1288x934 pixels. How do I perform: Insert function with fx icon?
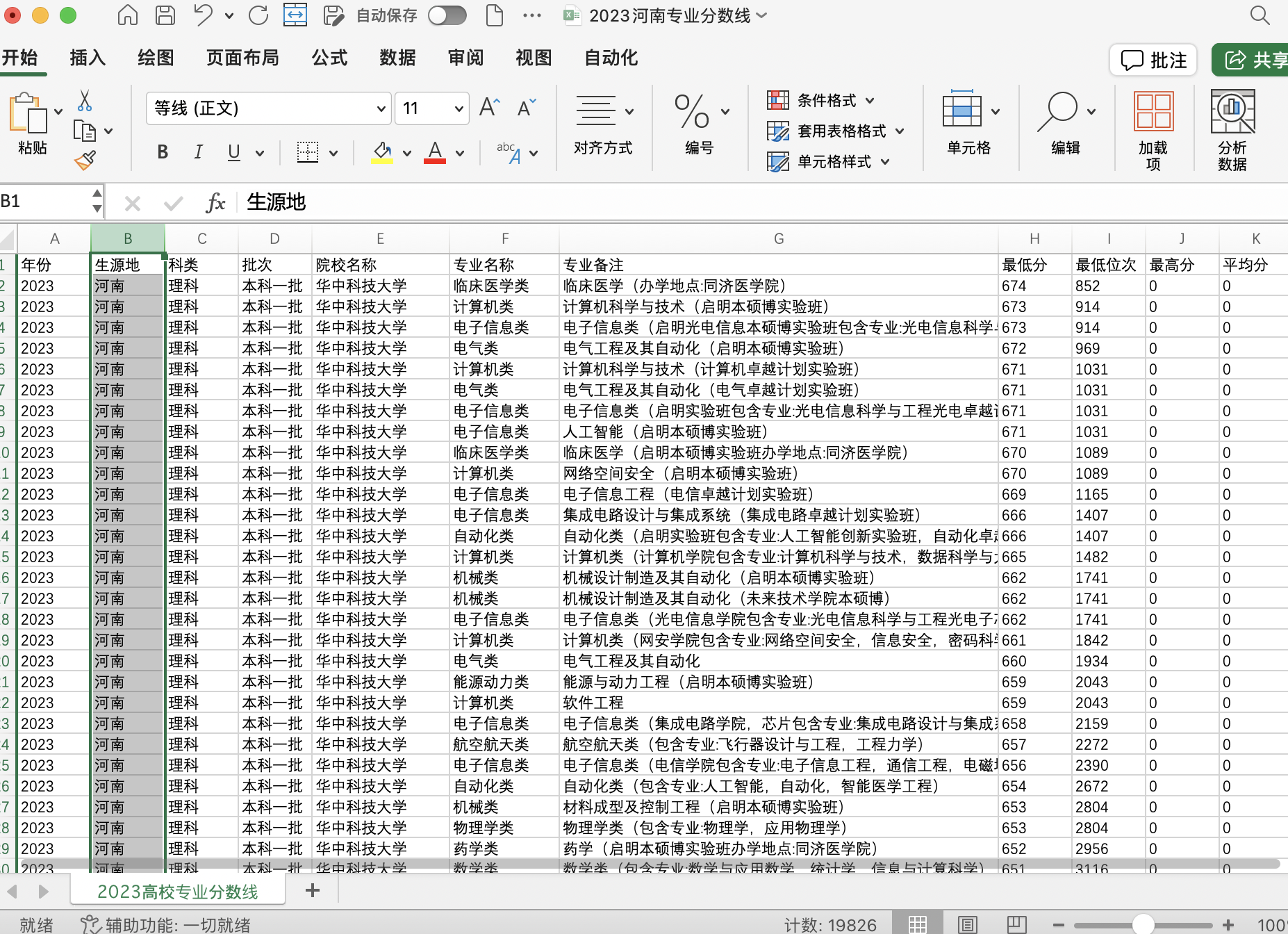point(216,203)
